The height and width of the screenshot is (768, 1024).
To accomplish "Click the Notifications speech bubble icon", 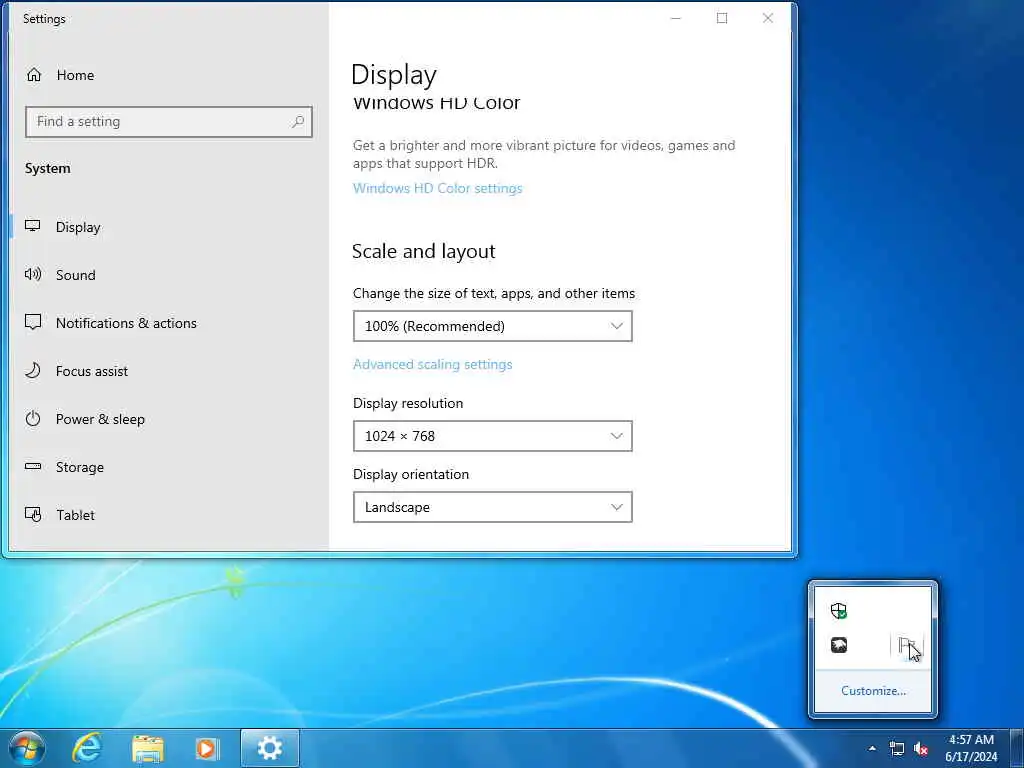I will tap(33, 322).
